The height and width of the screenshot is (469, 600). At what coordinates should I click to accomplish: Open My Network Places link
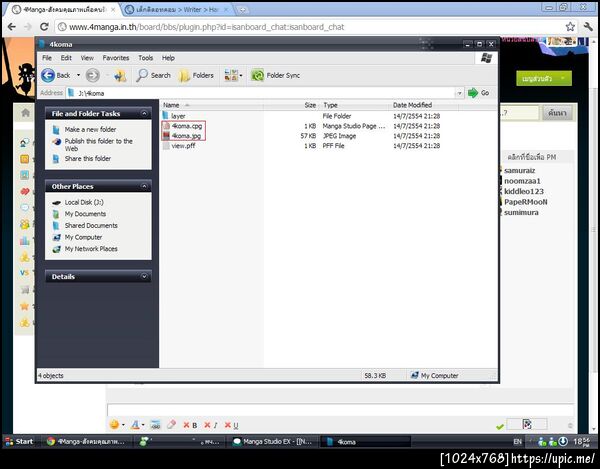(91, 249)
